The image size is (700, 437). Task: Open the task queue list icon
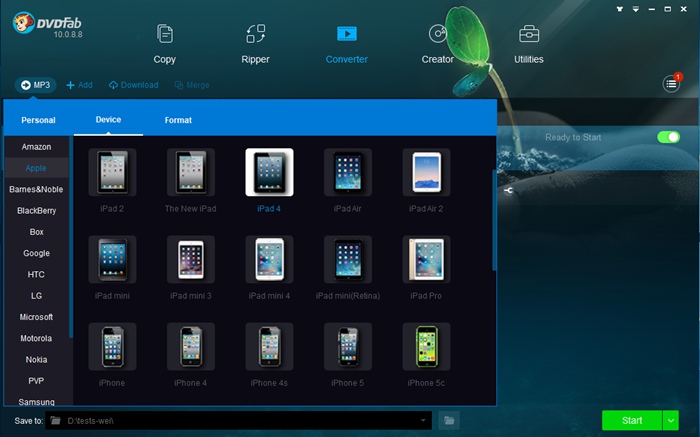click(671, 83)
